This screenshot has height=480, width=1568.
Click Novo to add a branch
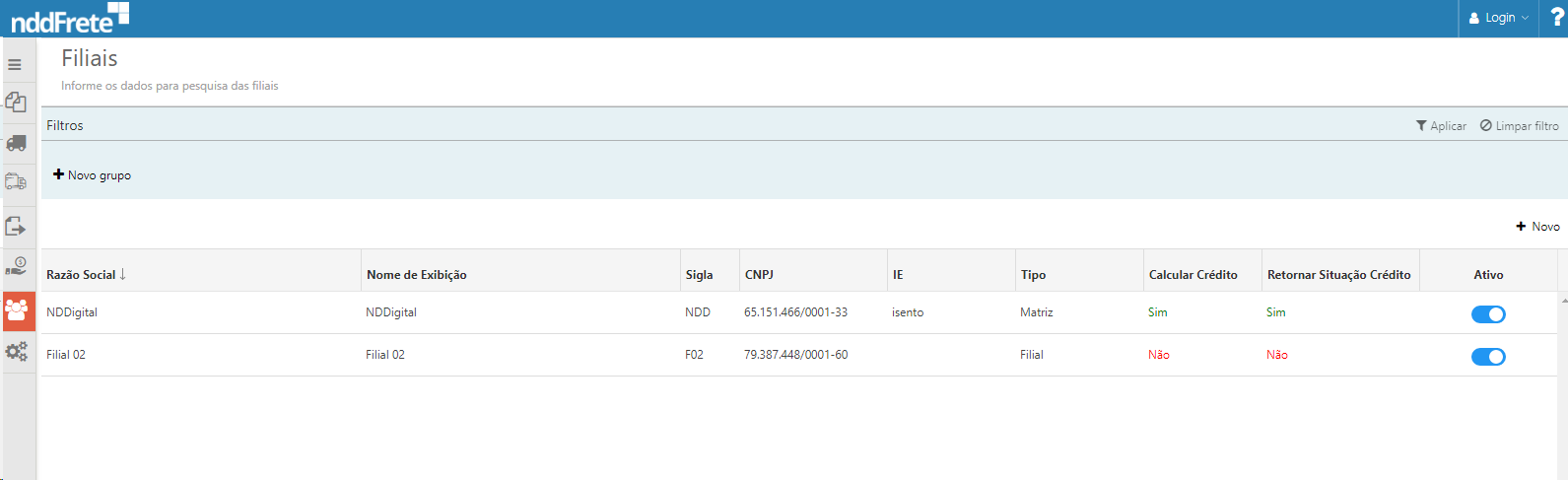tap(1537, 227)
